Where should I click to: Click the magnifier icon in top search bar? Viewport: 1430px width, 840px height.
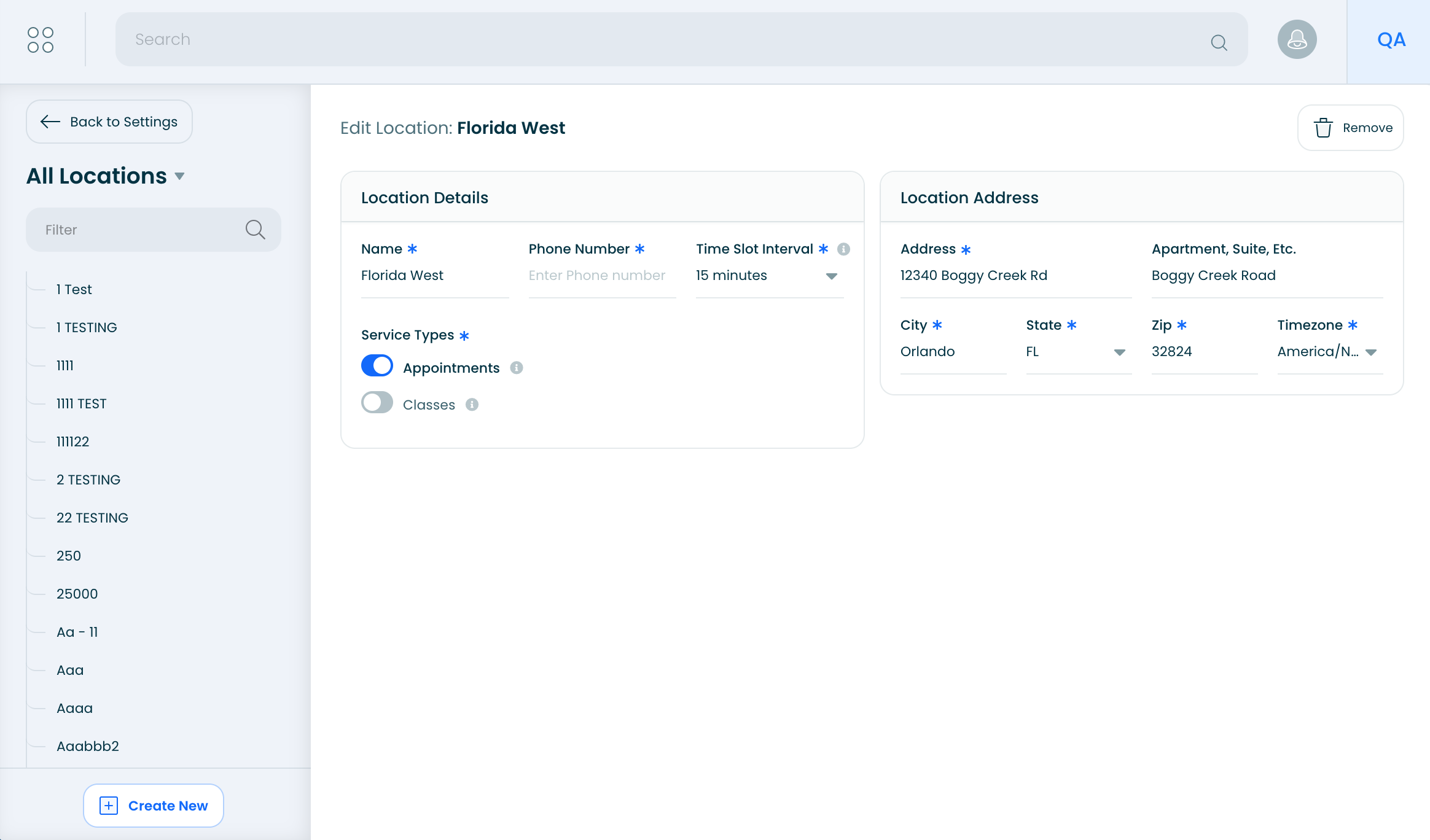tap(1219, 42)
